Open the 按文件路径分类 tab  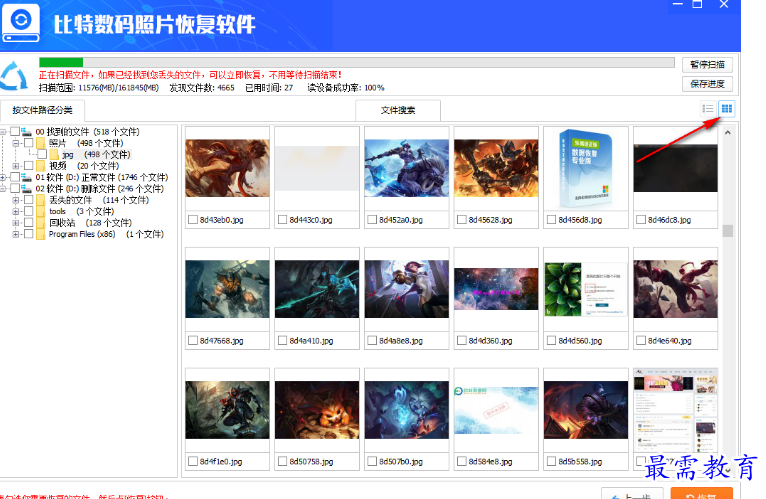(x=43, y=110)
